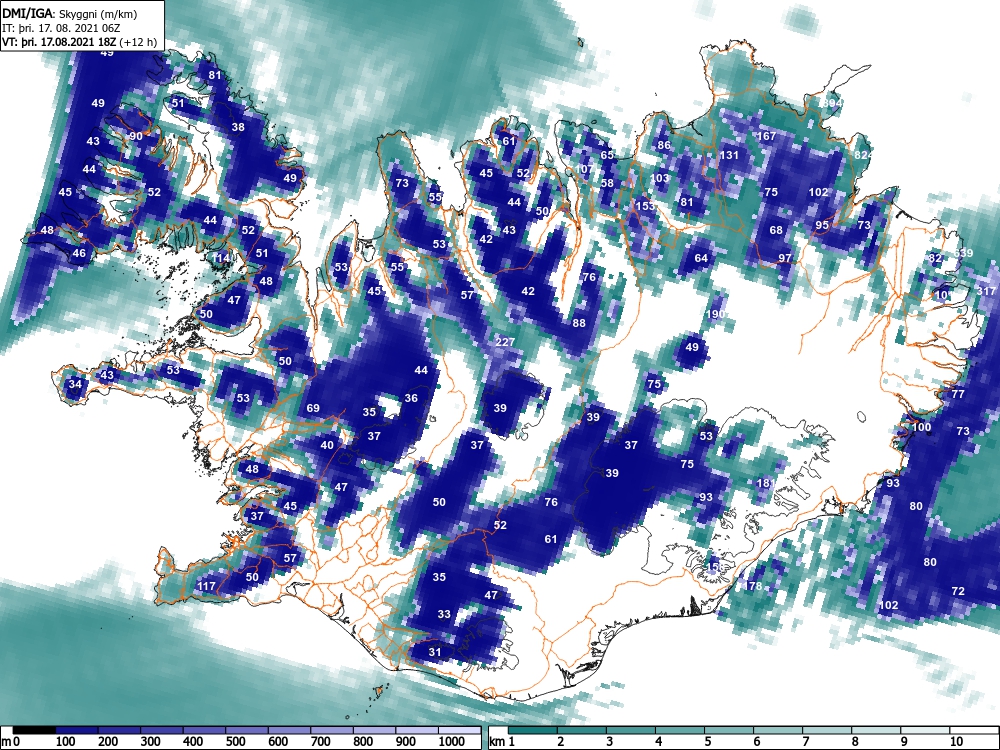Click the visibility value 131
Image resolution: width=1000 pixels, height=750 pixels.
728,155
